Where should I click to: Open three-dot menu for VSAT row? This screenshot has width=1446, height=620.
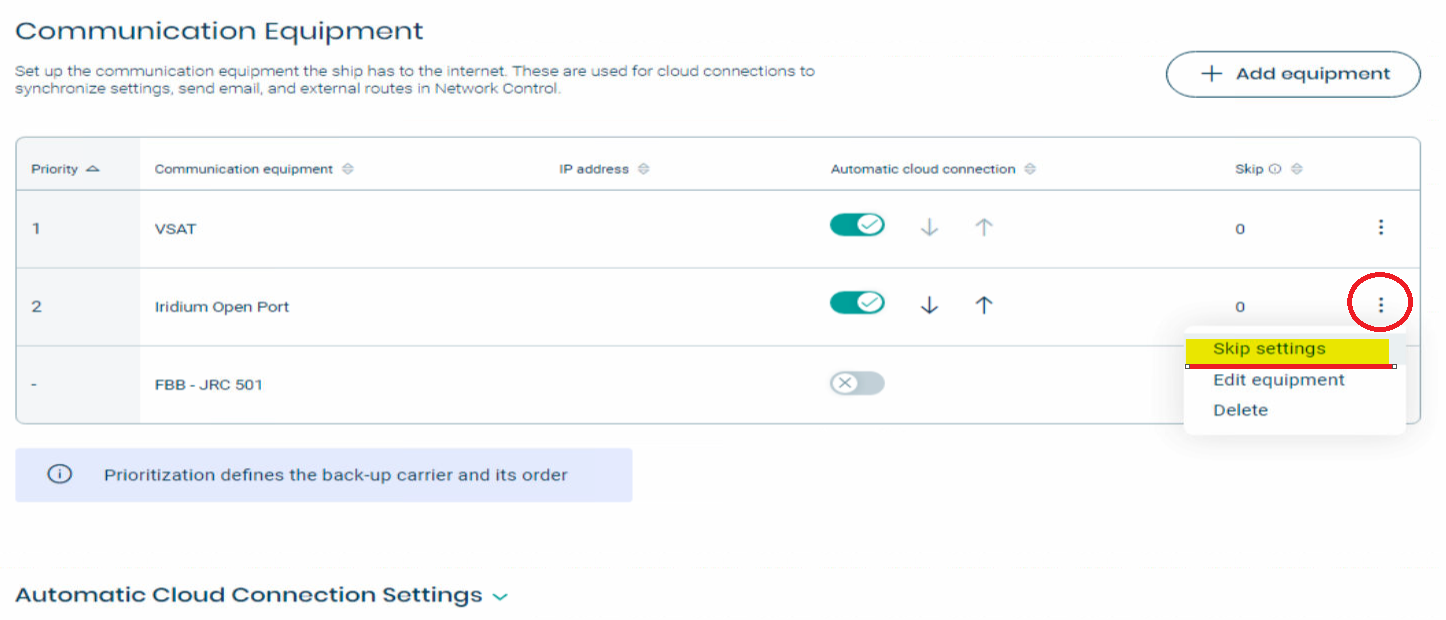pyautogui.click(x=1380, y=227)
